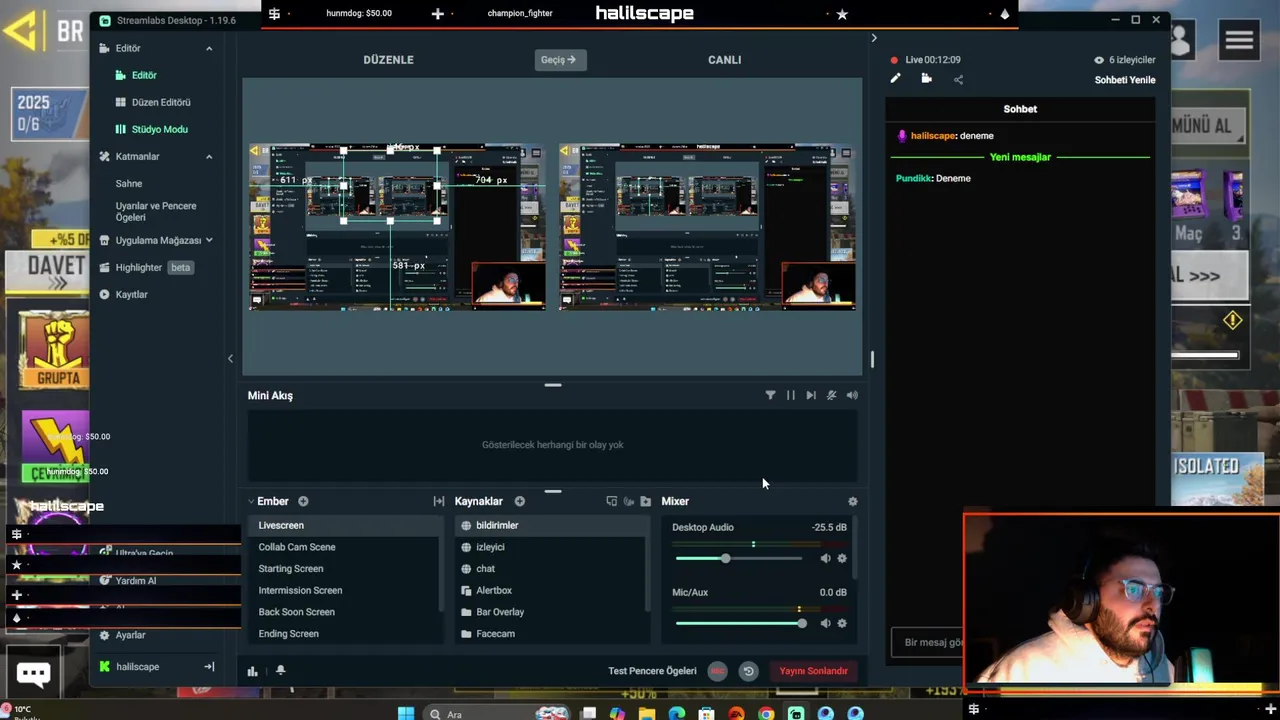Click Test Pencere Öğeleri button
The image size is (1280, 720).
click(652, 671)
